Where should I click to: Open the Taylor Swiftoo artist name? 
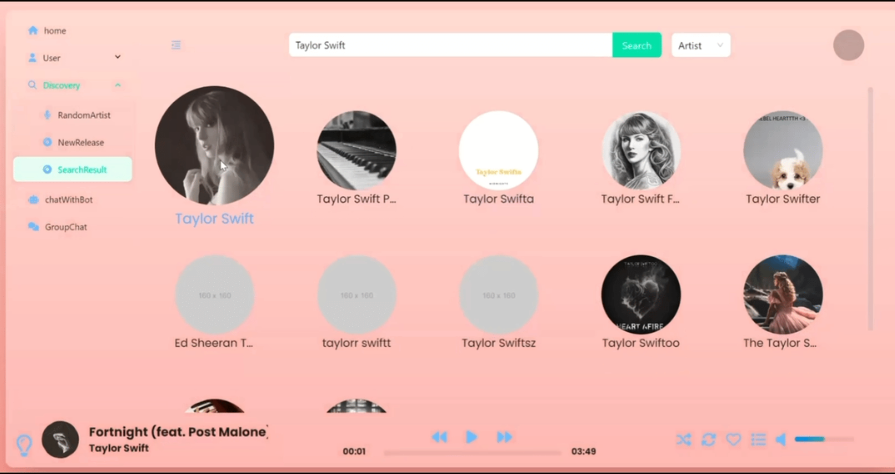point(641,343)
